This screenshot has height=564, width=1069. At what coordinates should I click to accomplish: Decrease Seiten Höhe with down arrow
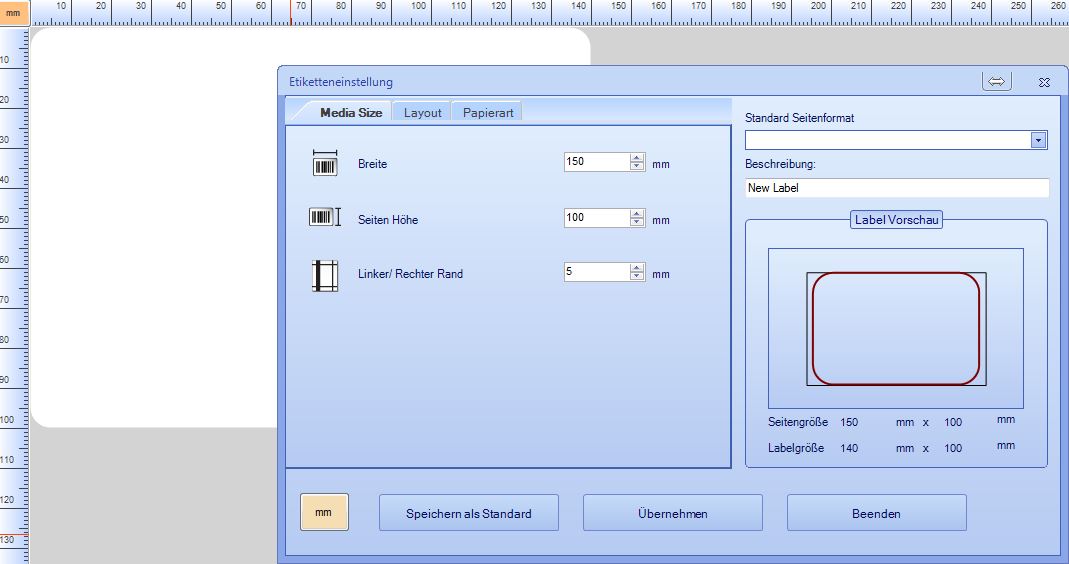click(637, 222)
